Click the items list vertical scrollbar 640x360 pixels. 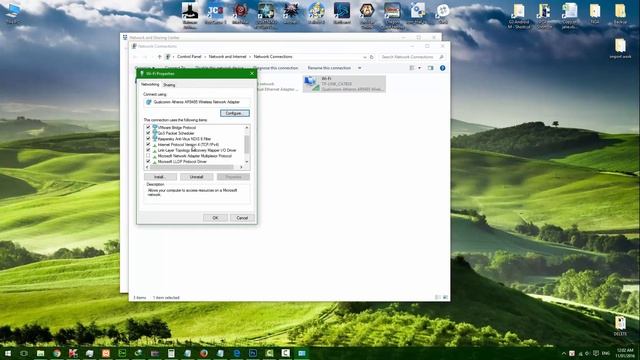pyautogui.click(x=247, y=144)
